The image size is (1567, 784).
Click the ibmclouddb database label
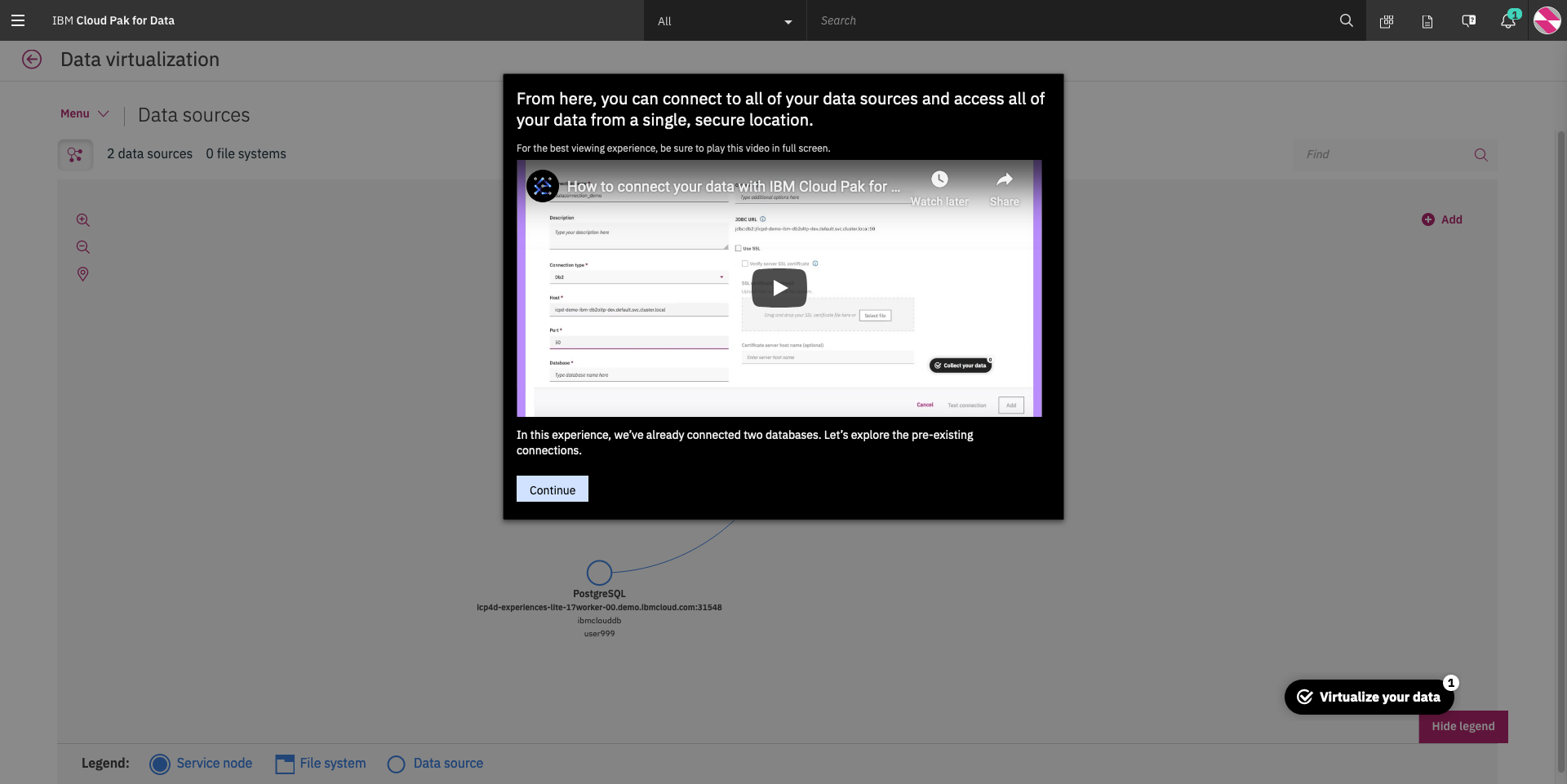(x=599, y=621)
